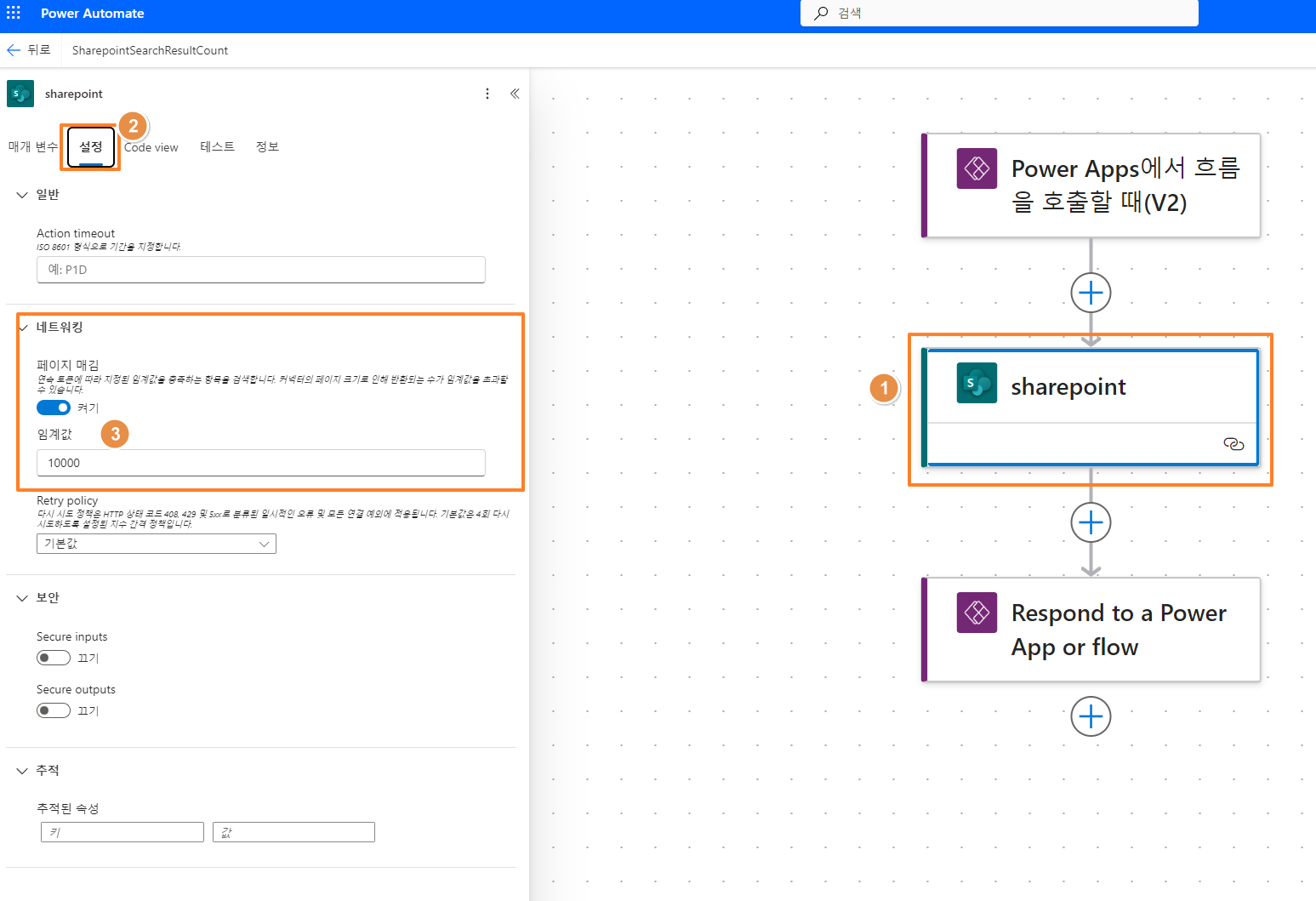Click the tracked properties 값 field
Screen dimensions: 1316x901
tap(293, 832)
